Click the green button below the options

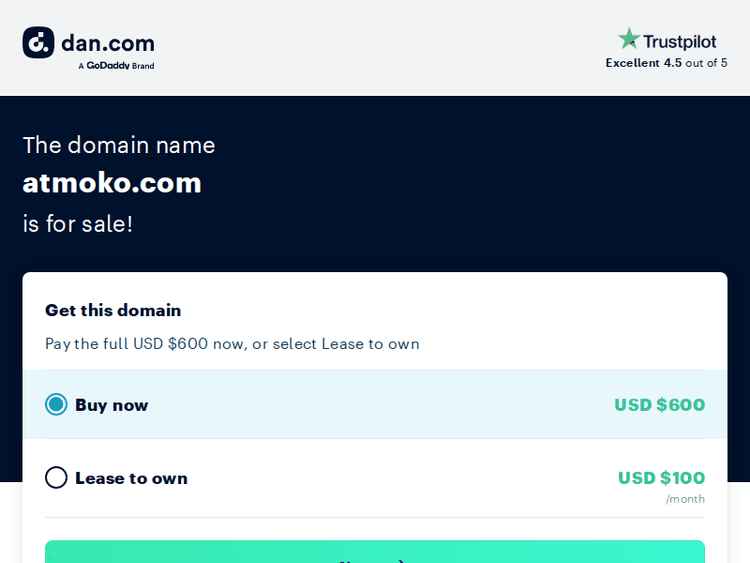point(375,553)
